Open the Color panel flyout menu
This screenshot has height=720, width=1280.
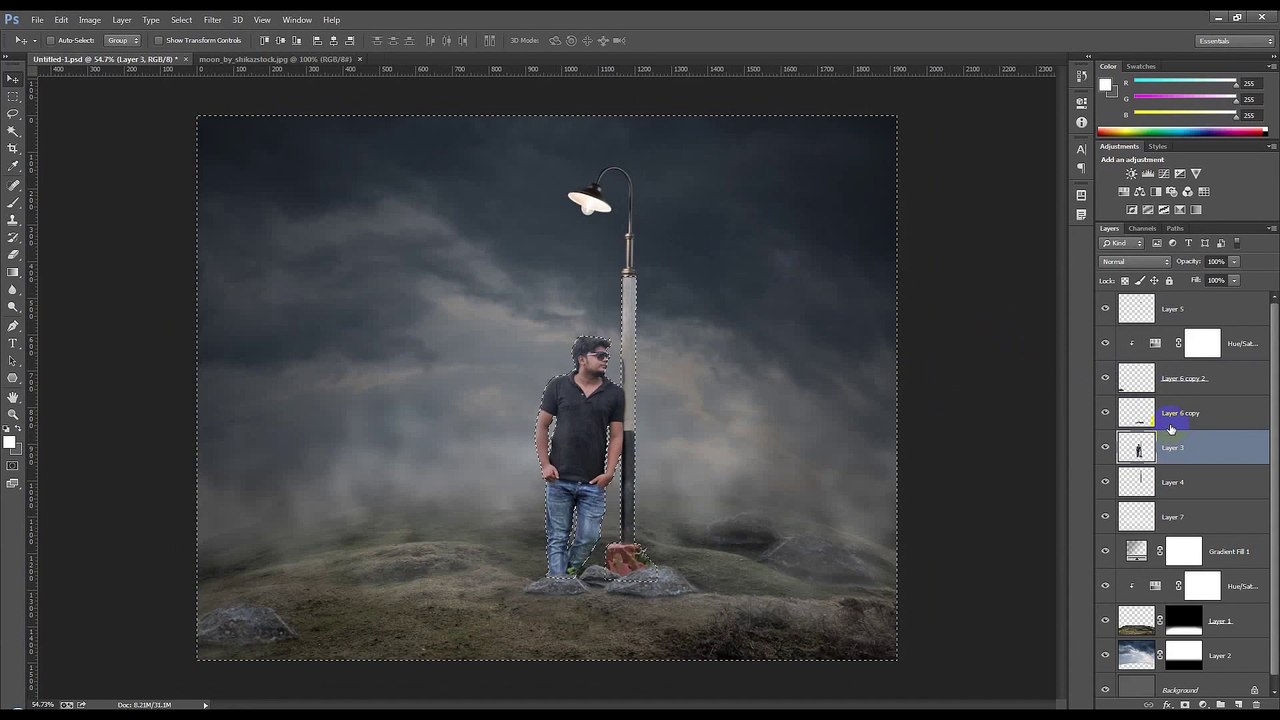point(1271,66)
